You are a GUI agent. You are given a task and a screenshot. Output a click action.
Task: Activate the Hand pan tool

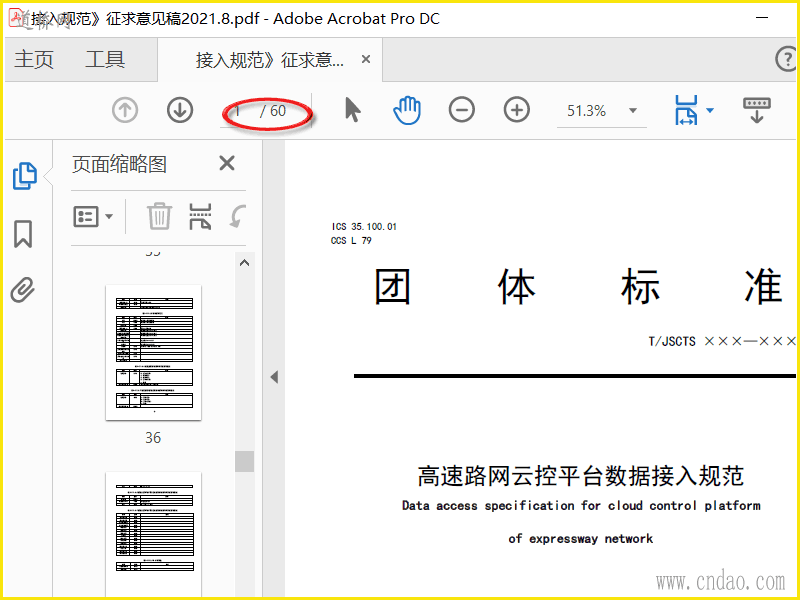pyautogui.click(x=407, y=110)
